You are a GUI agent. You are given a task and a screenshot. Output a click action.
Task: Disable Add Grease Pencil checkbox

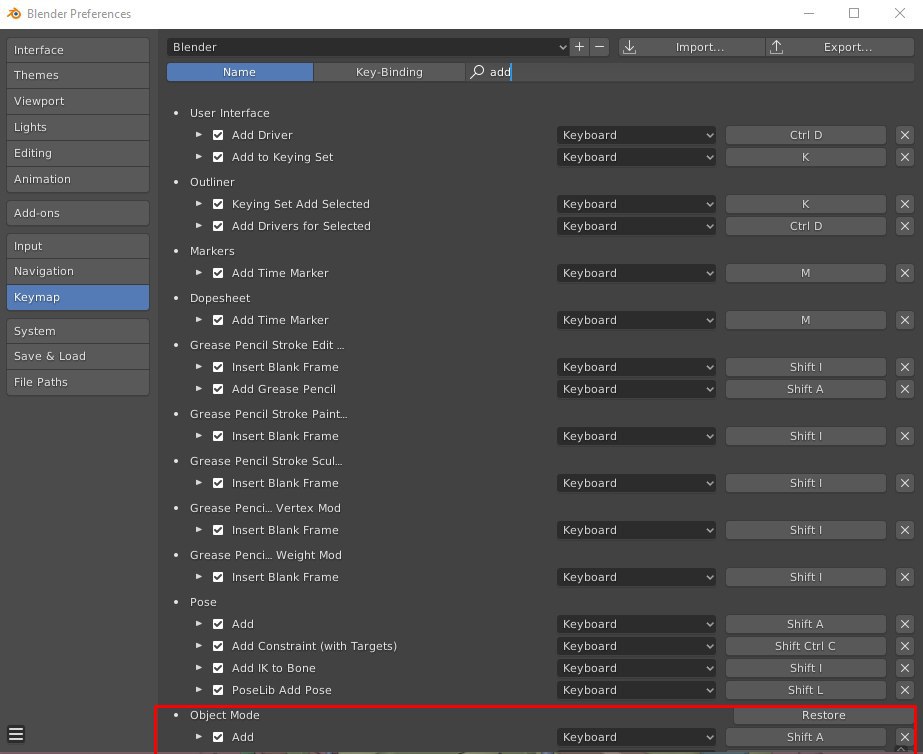(218, 389)
